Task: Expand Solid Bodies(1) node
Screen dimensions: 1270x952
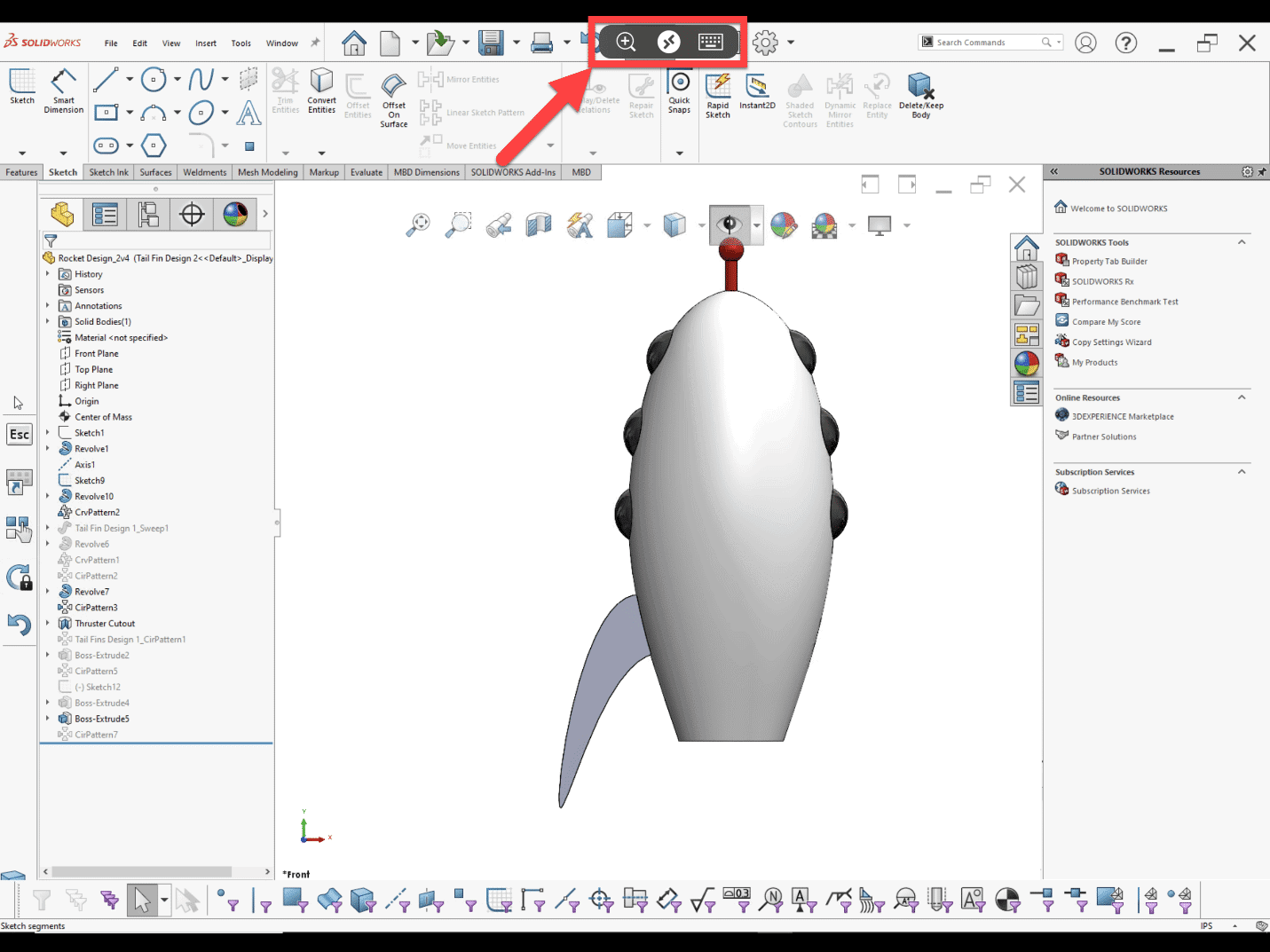Action: pos(47,321)
